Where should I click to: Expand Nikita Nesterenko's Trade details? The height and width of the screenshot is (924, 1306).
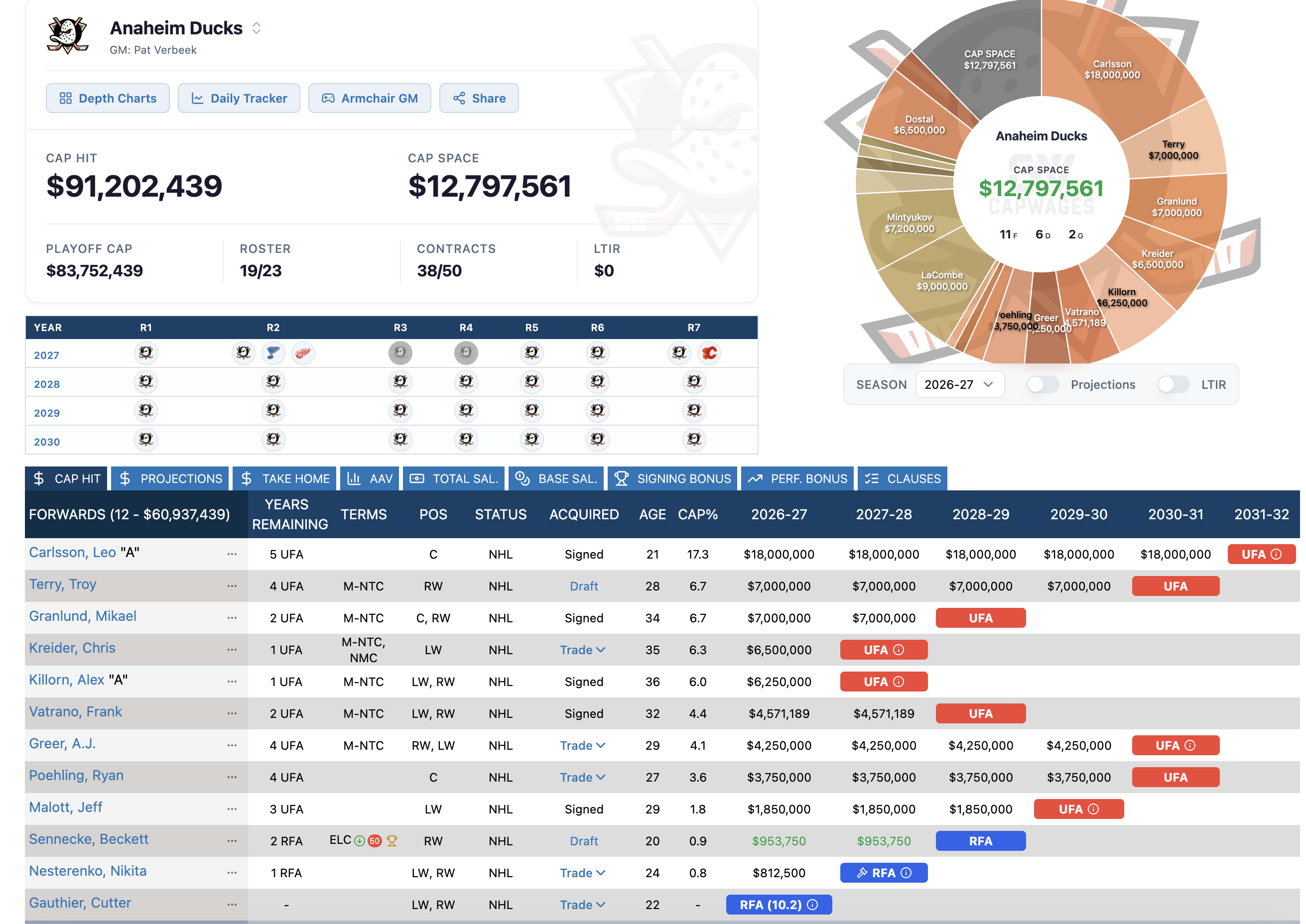[583, 873]
